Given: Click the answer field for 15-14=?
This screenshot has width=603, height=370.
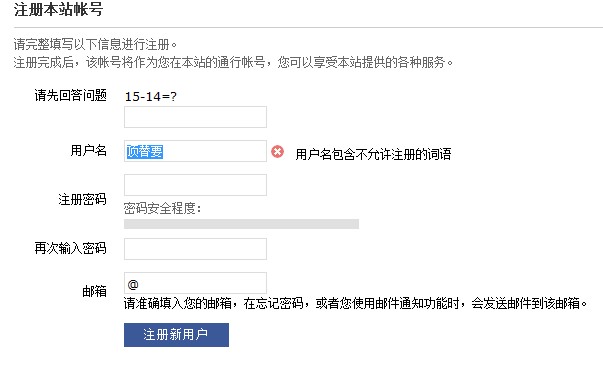Looking at the screenshot, I should tap(195, 117).
